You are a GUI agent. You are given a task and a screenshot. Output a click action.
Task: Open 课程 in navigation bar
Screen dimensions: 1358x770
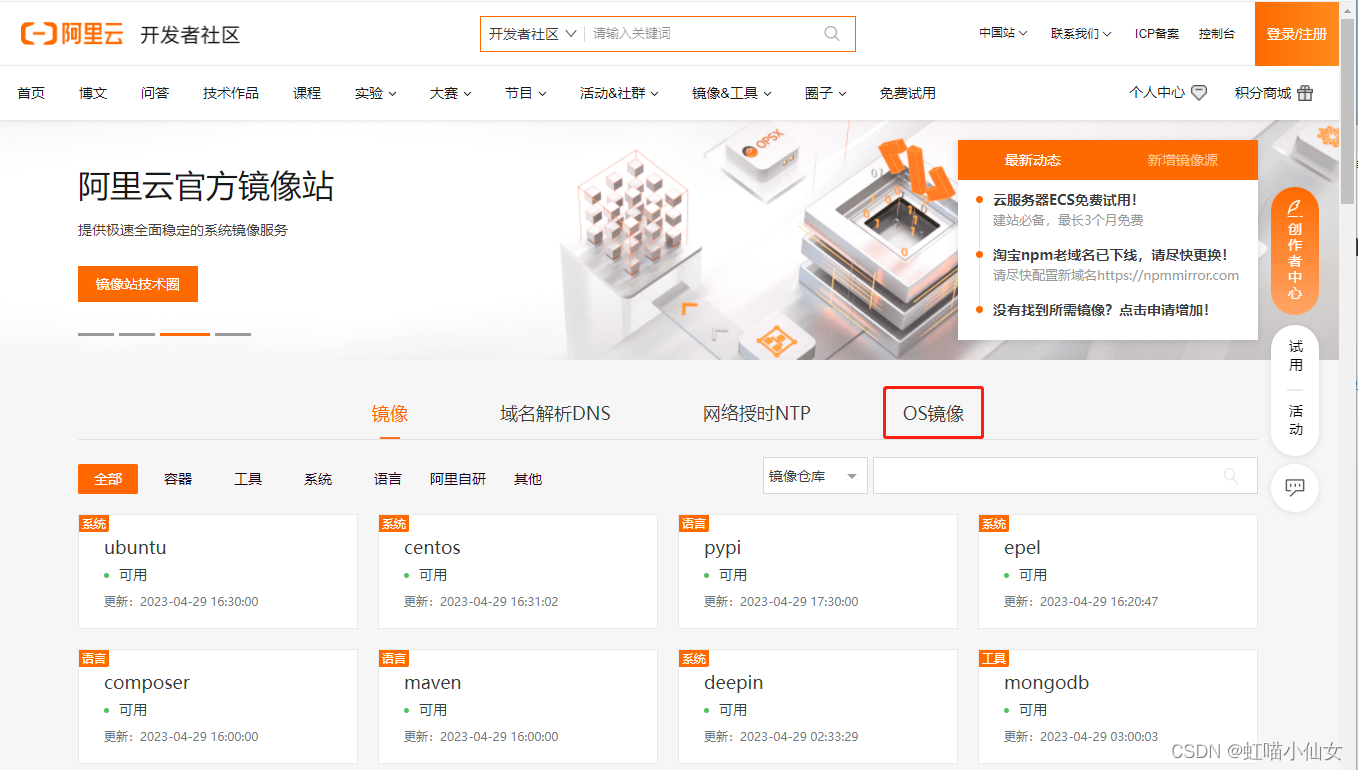[307, 93]
